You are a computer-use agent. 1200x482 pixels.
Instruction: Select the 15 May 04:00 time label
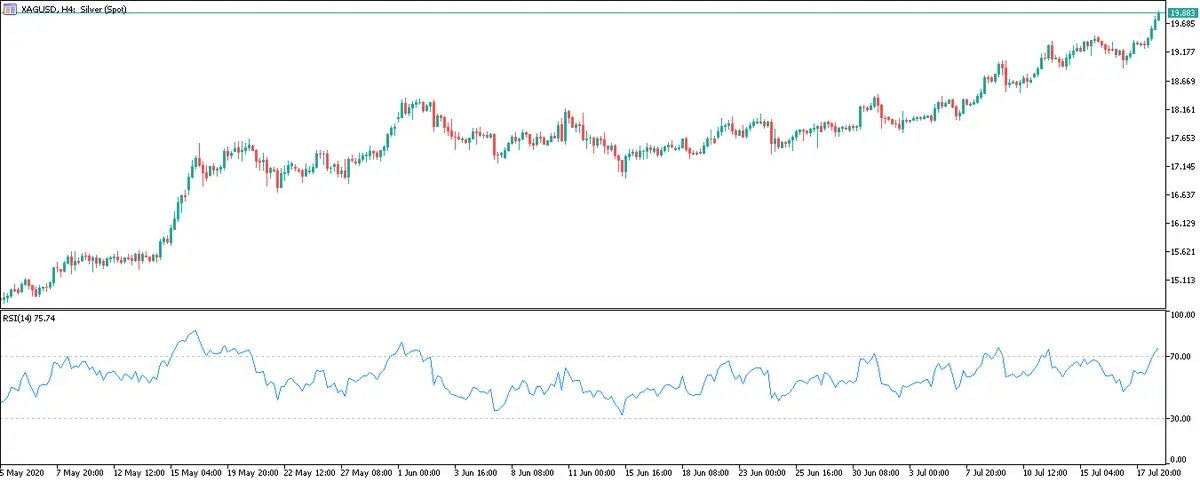click(x=195, y=470)
